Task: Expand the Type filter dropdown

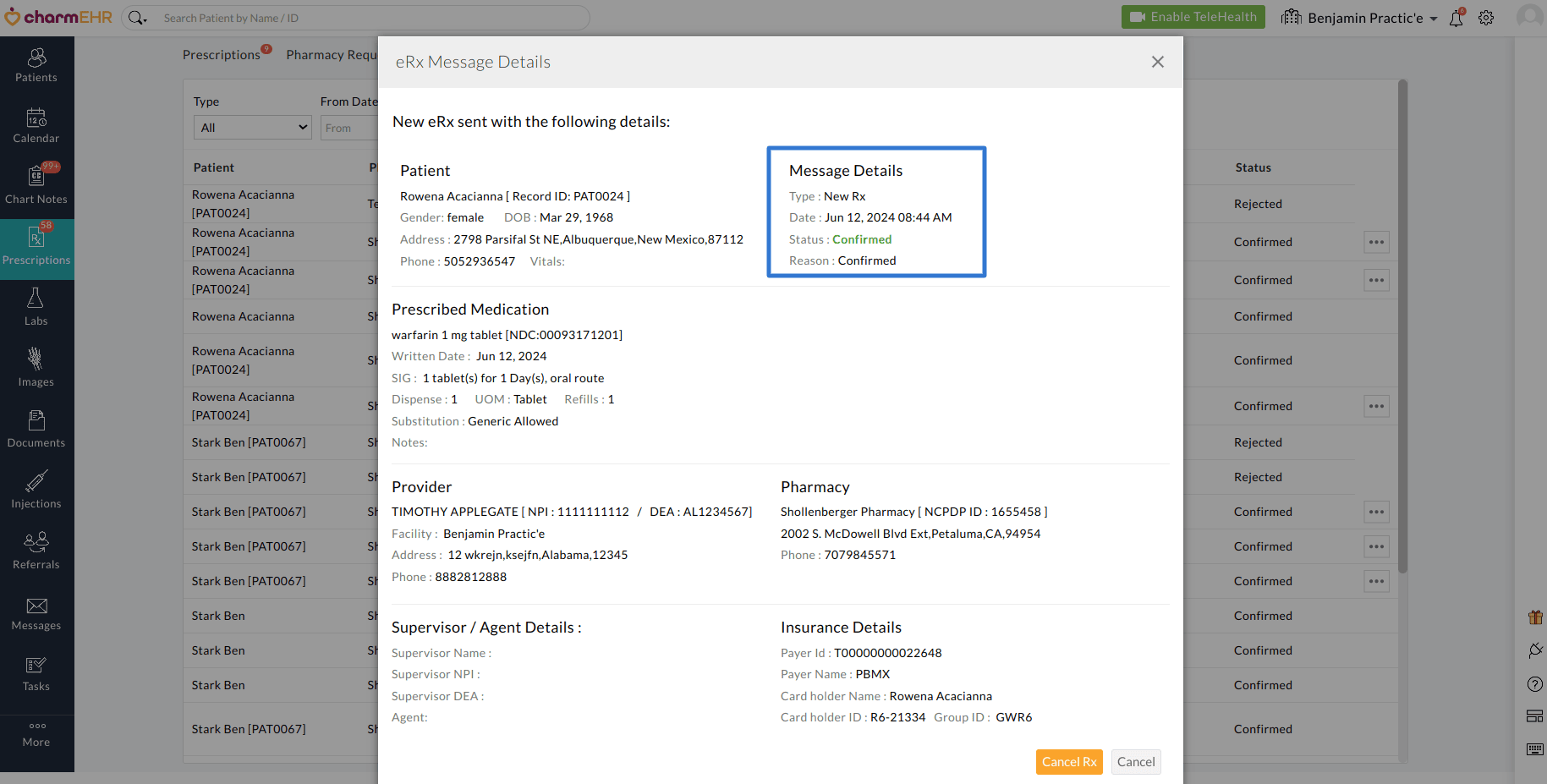Action: point(253,128)
